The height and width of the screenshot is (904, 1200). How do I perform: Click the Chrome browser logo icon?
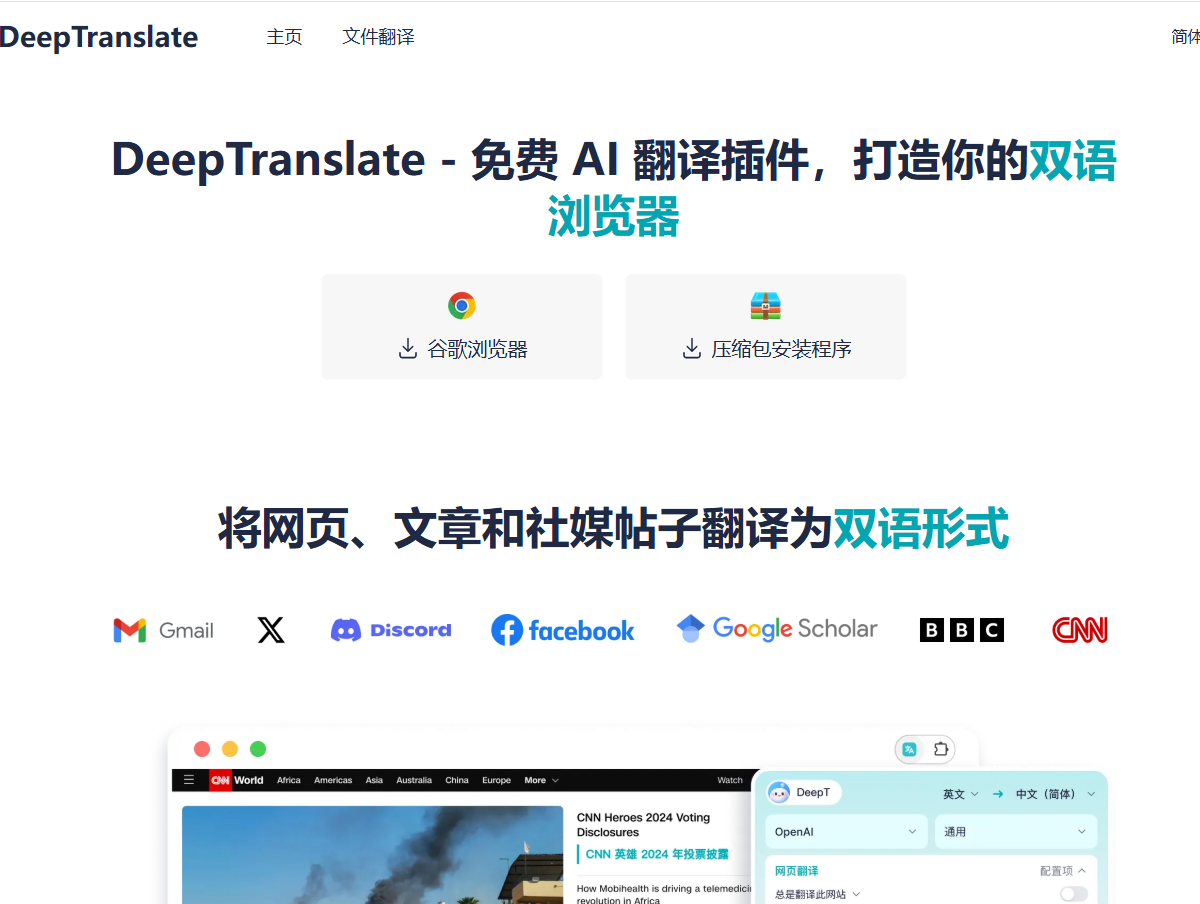tap(462, 306)
